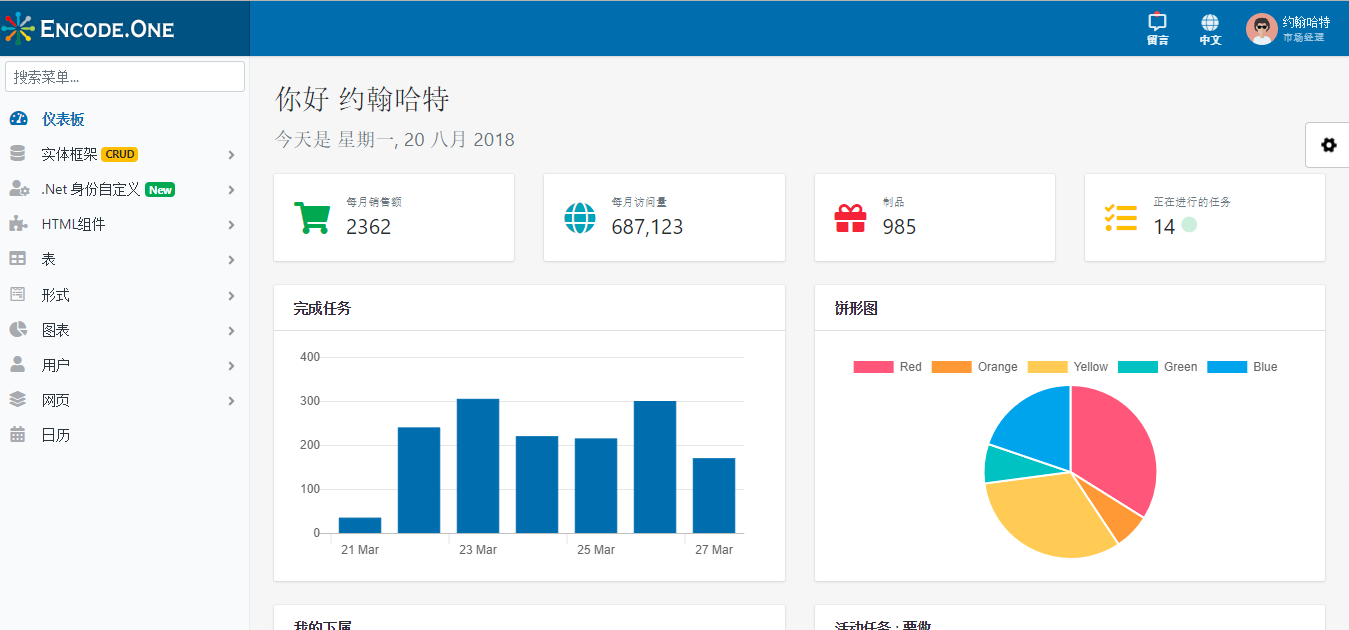Click the CRUD badge
Viewport: 1349px width, 630px height.
tap(120, 154)
